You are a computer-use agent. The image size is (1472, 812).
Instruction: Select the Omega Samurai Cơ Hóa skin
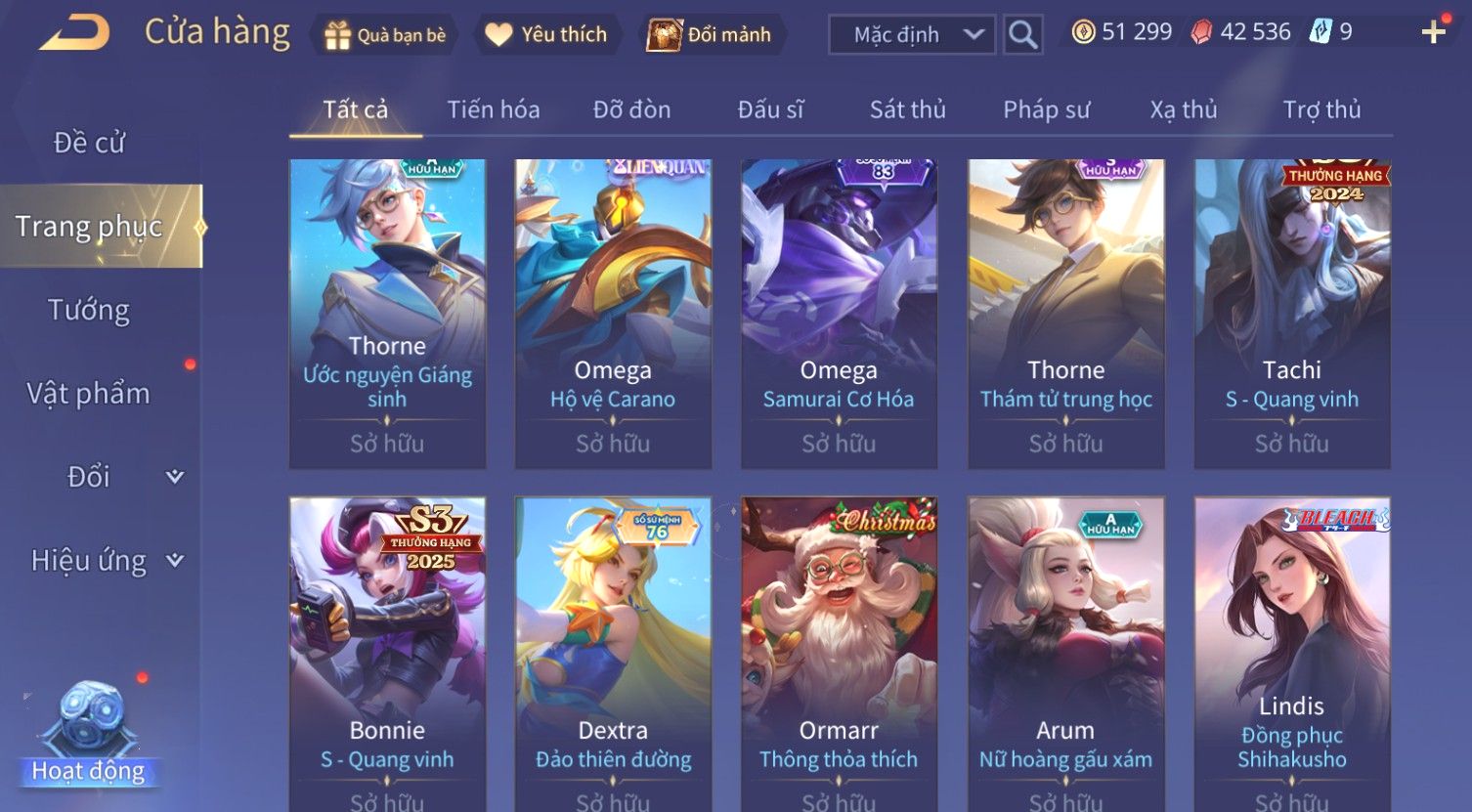pos(839,314)
